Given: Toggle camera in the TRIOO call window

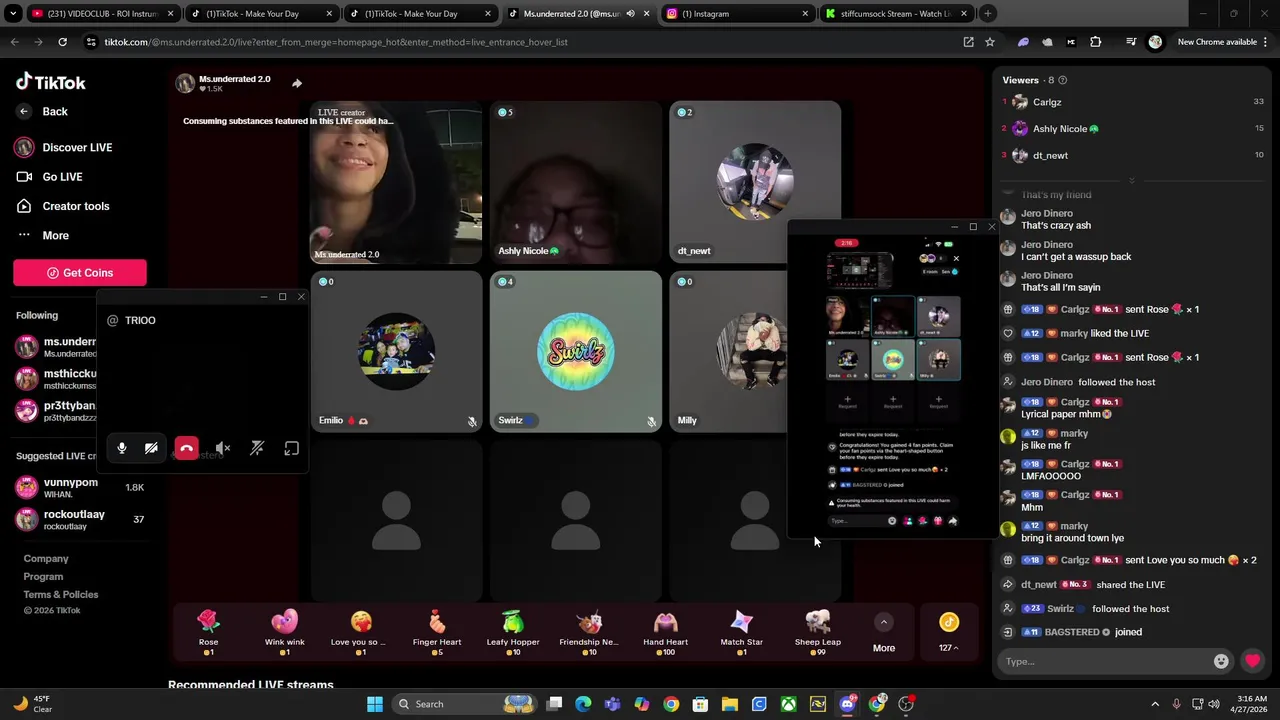Looking at the screenshot, I should 151,449.
